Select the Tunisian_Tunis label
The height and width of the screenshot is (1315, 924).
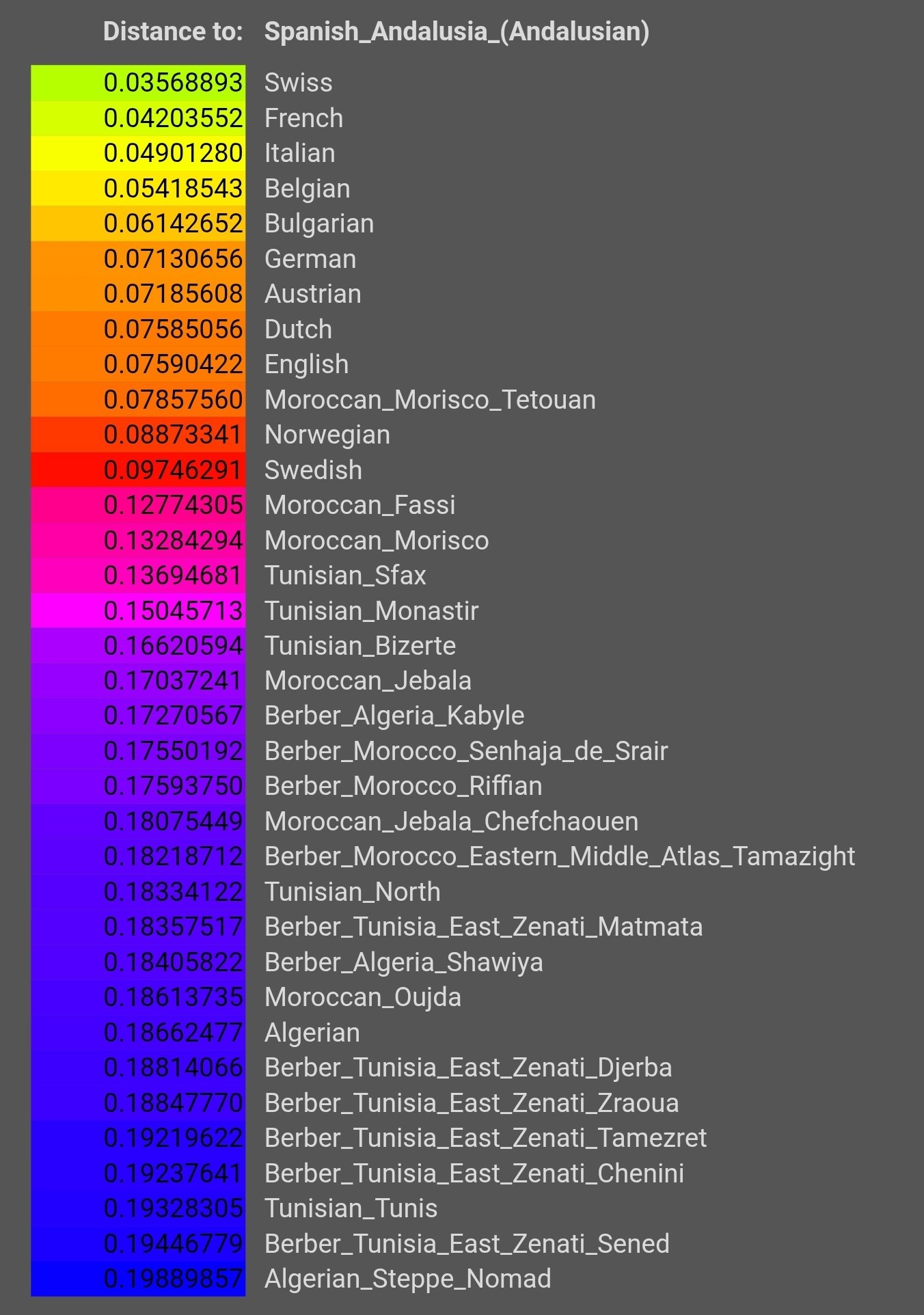click(351, 1208)
